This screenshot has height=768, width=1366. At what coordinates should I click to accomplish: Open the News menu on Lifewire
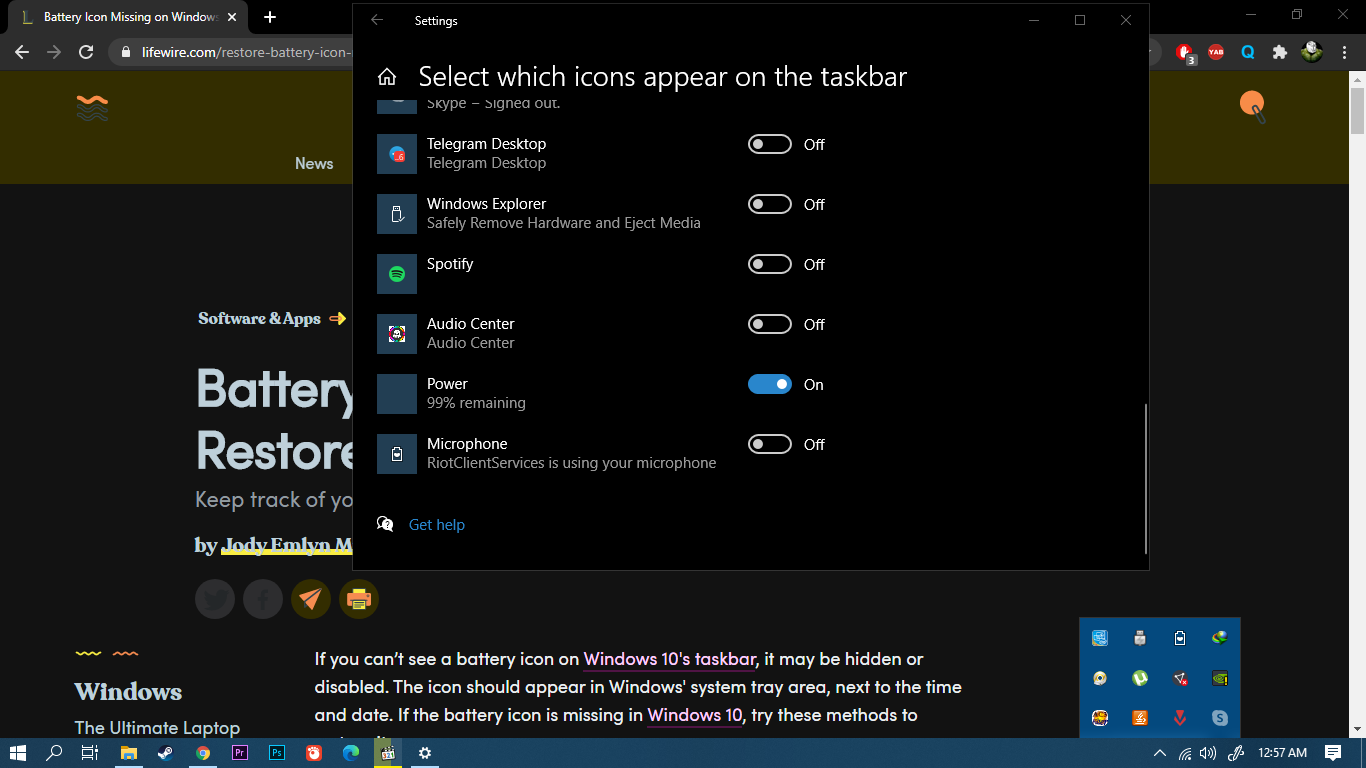tap(314, 163)
